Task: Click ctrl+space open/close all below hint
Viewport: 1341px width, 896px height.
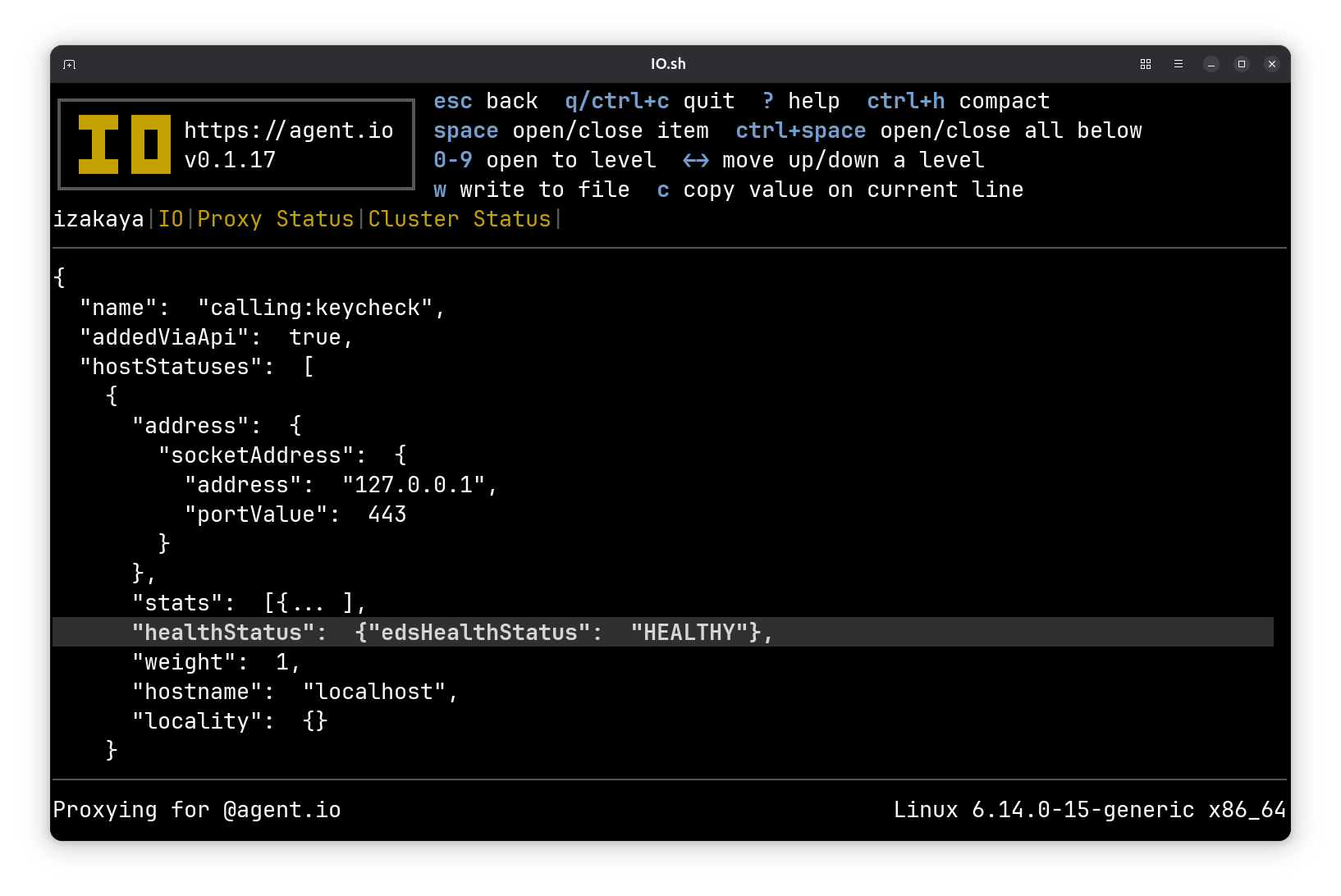Action: 939,130
